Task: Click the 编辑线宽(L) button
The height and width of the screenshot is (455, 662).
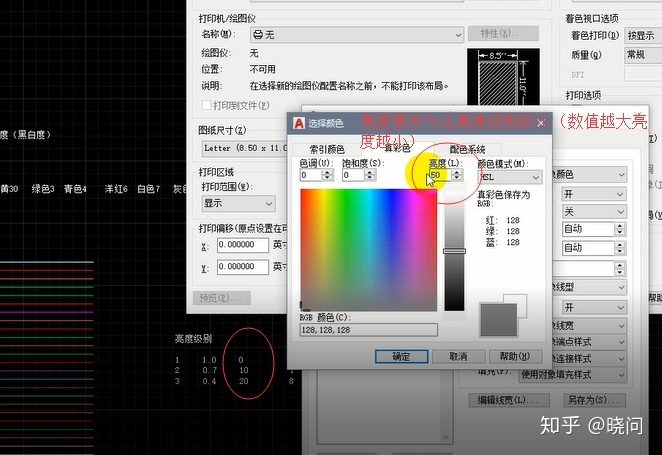Action: click(x=509, y=400)
